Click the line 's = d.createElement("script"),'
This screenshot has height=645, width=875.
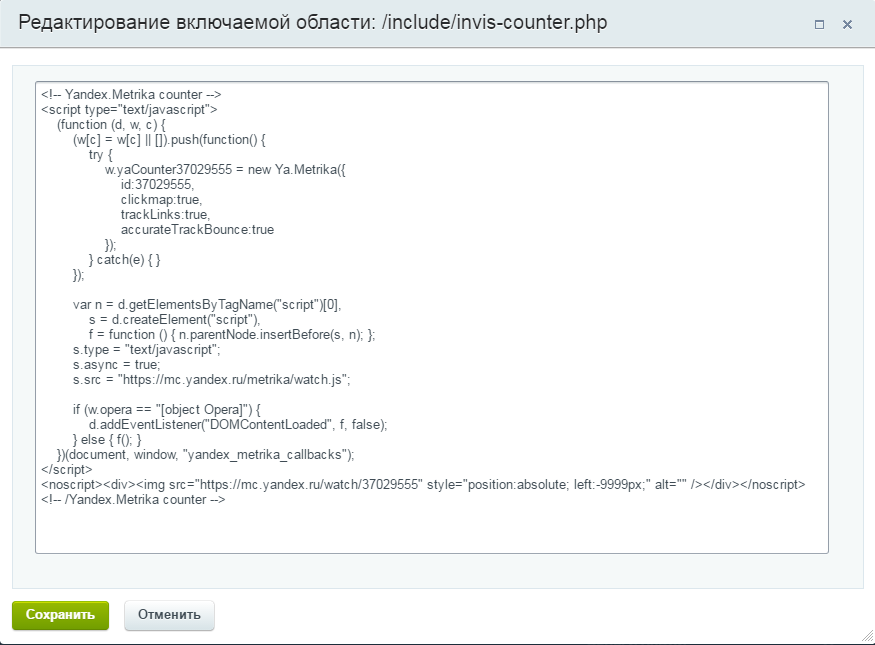(x=175, y=320)
